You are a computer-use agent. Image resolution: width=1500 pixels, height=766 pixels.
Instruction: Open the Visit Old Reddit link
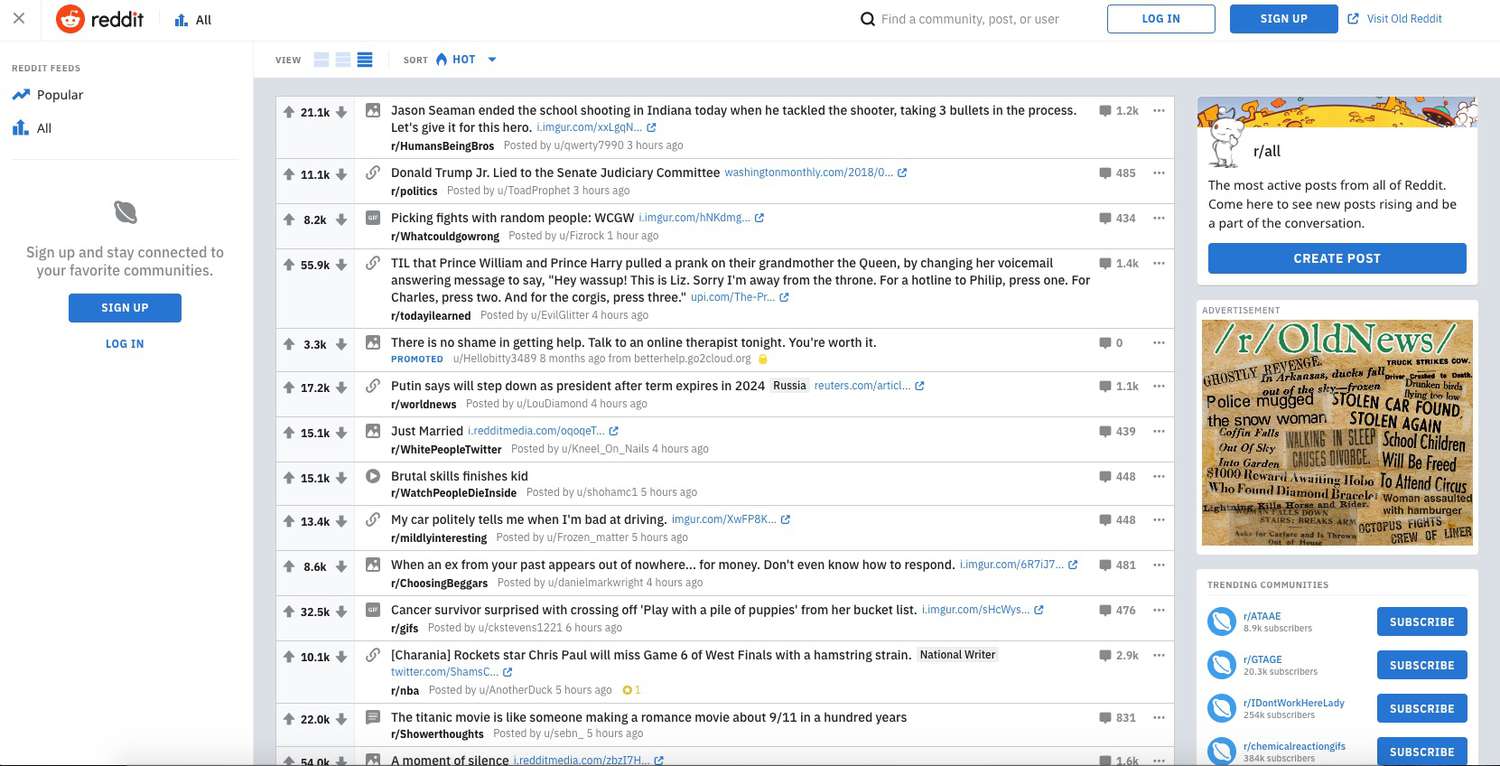click(1395, 19)
